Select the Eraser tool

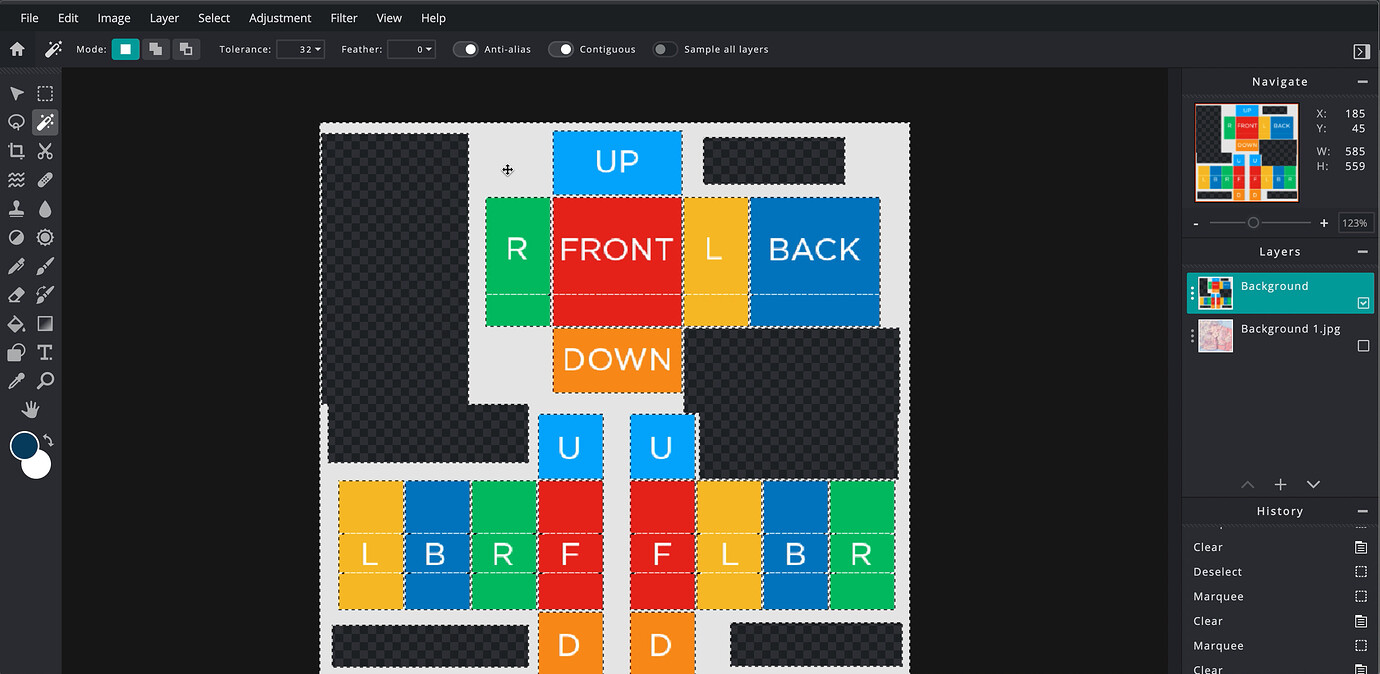click(x=16, y=295)
